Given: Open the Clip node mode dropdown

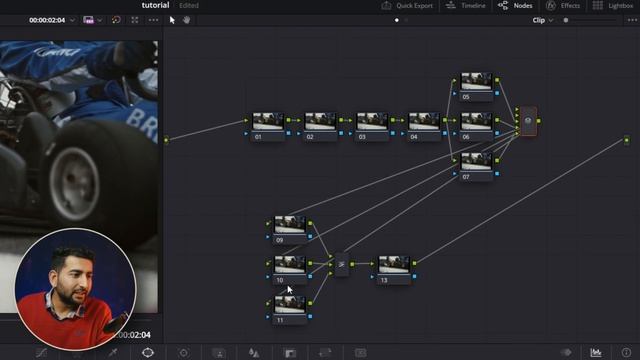Looking at the screenshot, I should point(542,20).
